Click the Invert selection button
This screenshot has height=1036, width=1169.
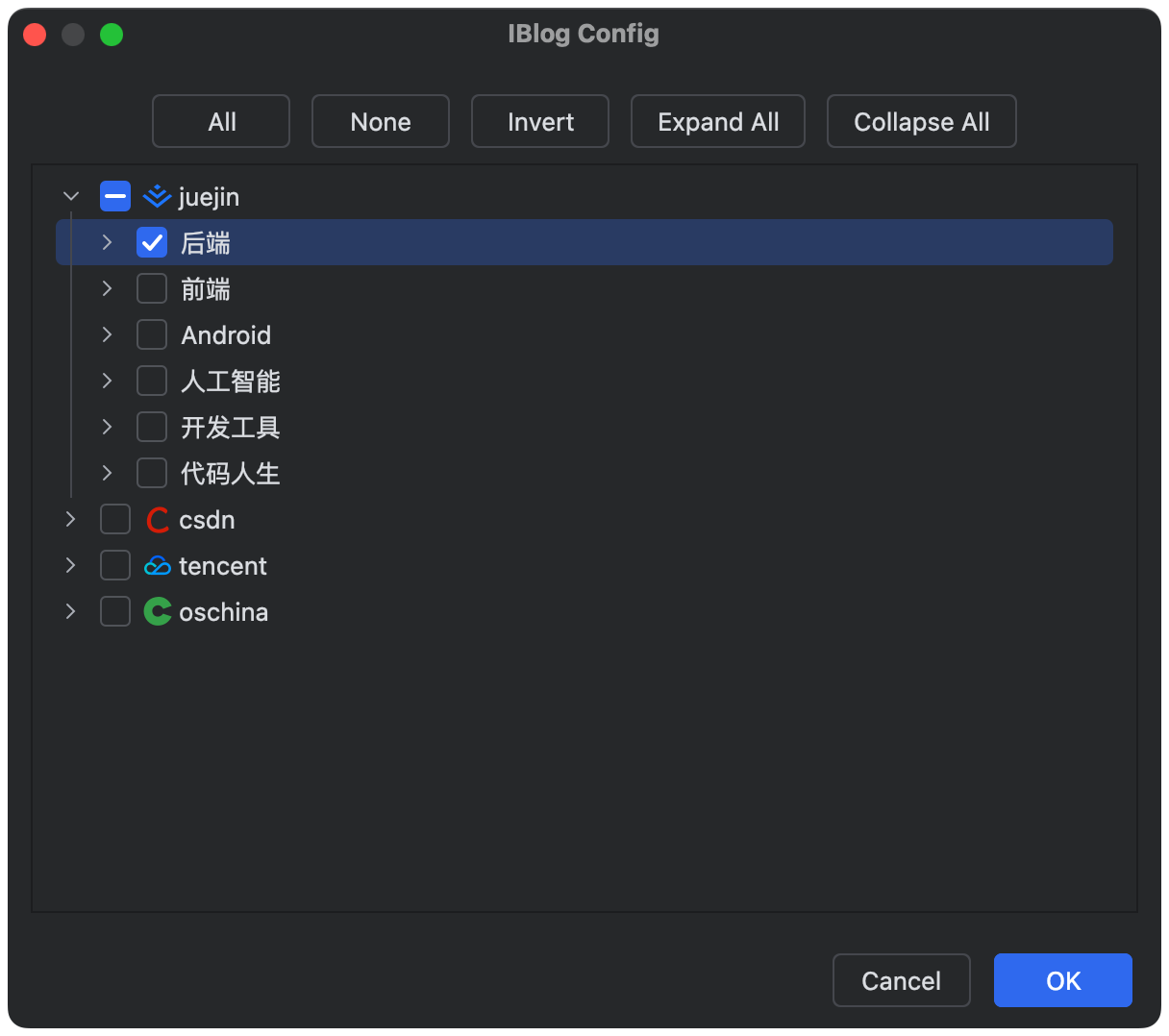(540, 121)
